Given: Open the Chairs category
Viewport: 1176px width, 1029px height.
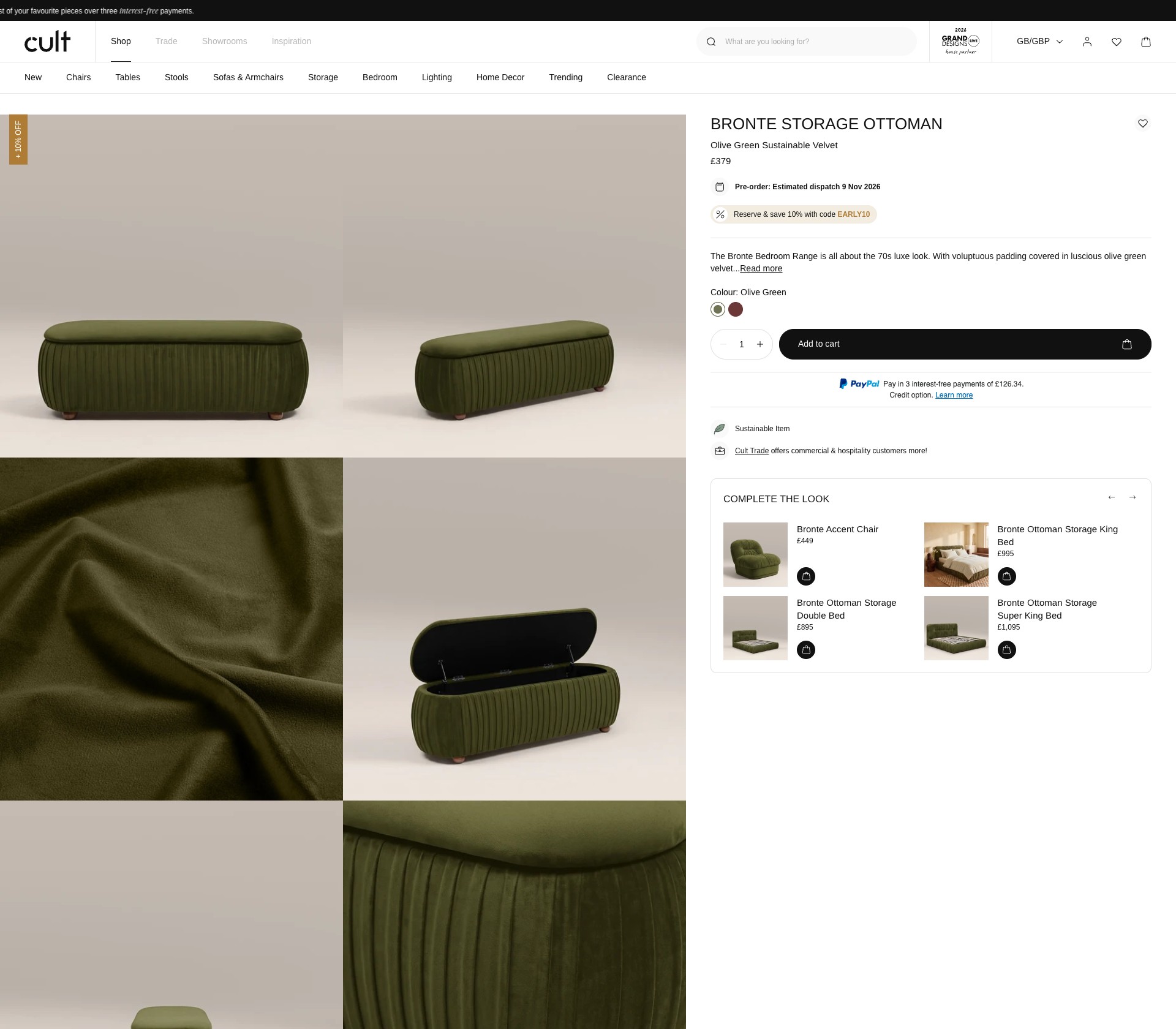Looking at the screenshot, I should coord(78,77).
